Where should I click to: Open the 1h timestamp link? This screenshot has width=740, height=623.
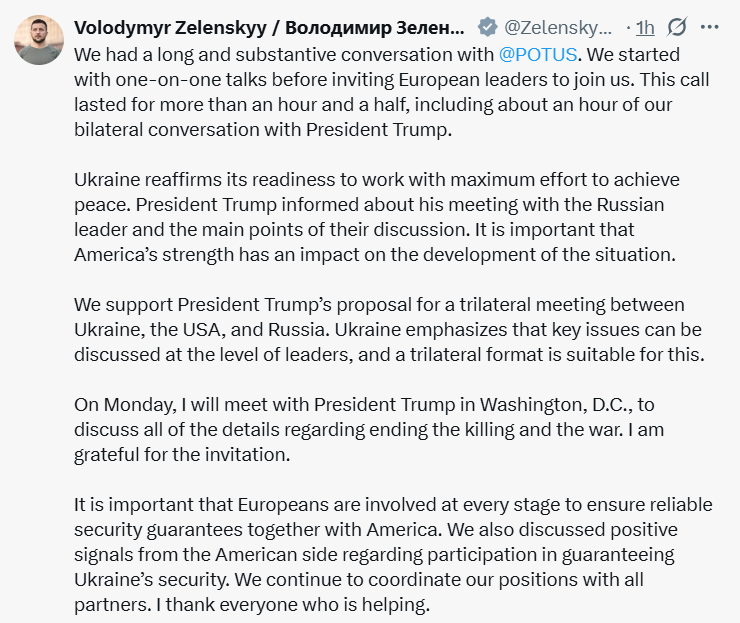[645, 28]
